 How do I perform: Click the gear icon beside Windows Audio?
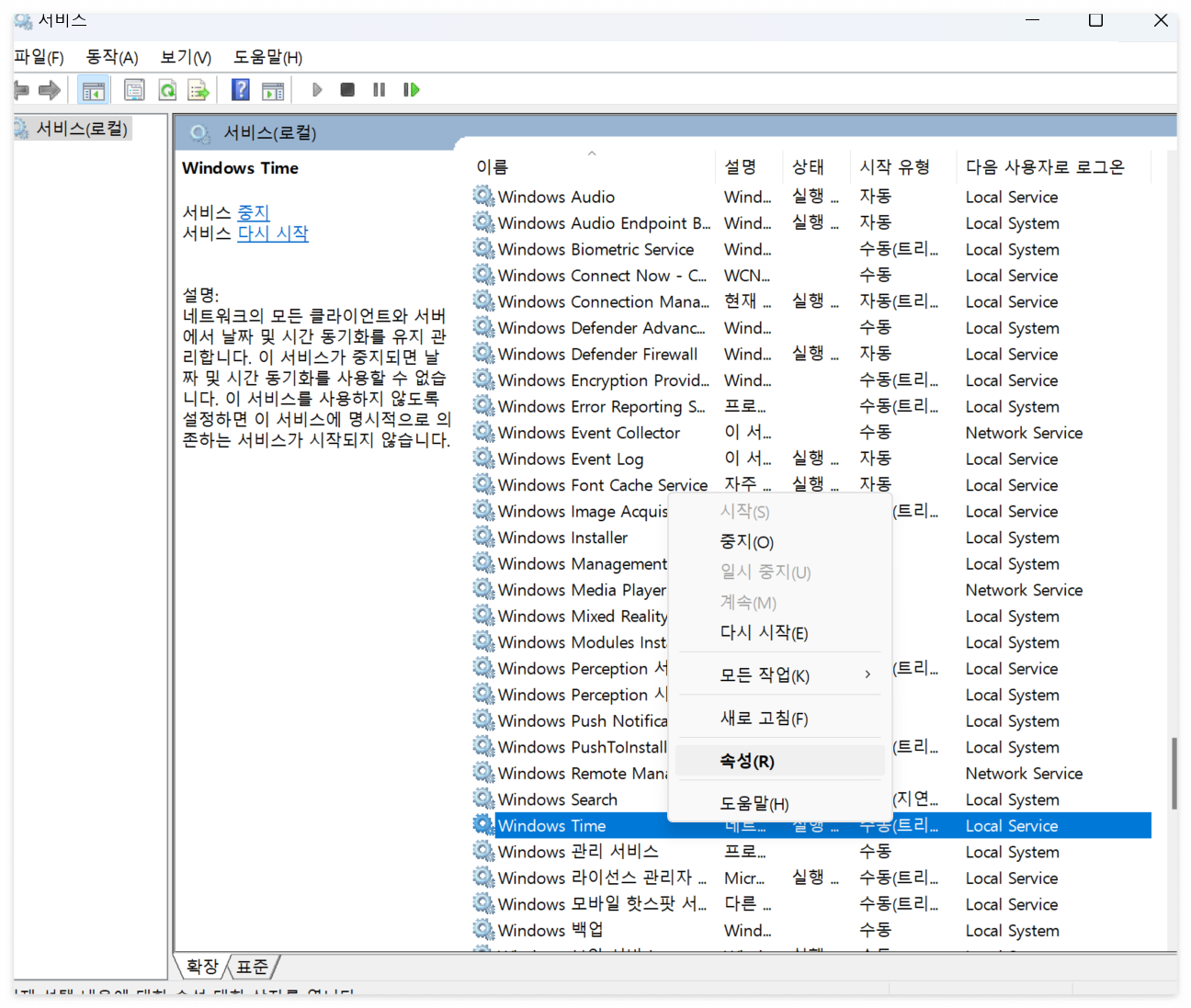click(x=483, y=196)
